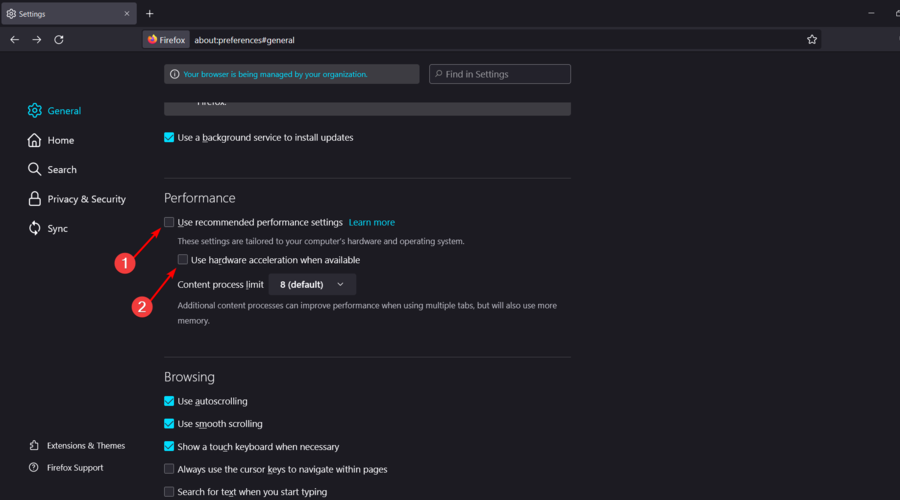Enable Use hardware acceleration when available
The width and height of the screenshot is (900, 500).
point(183,259)
